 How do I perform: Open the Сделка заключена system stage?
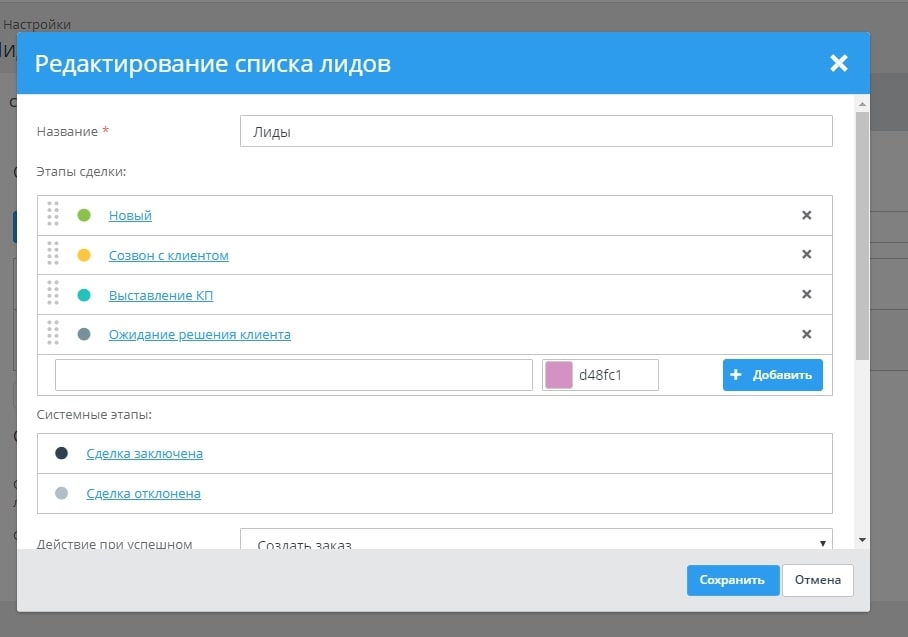click(x=145, y=453)
